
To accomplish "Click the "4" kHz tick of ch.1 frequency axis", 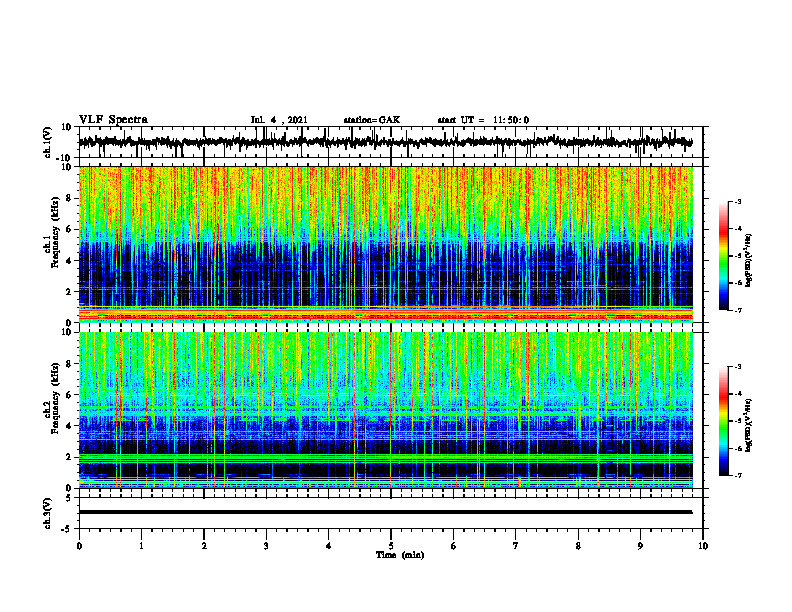I will pos(69,261).
